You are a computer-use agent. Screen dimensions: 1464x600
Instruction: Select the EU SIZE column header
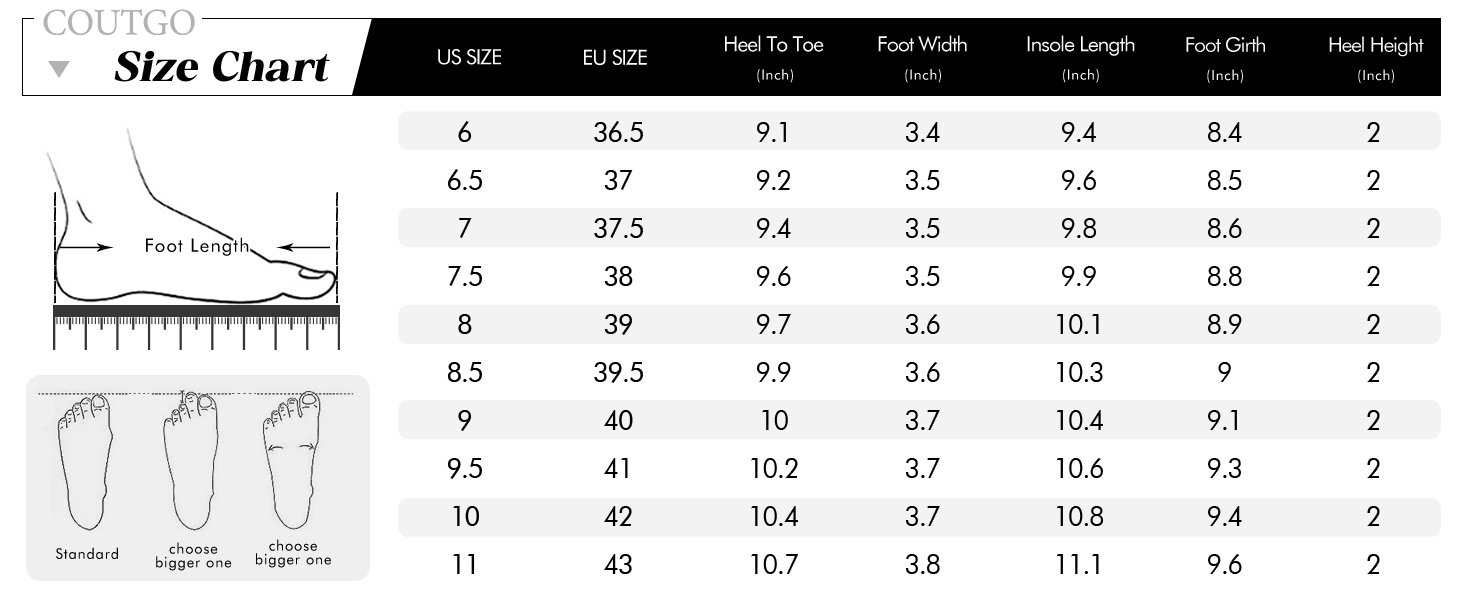615,57
